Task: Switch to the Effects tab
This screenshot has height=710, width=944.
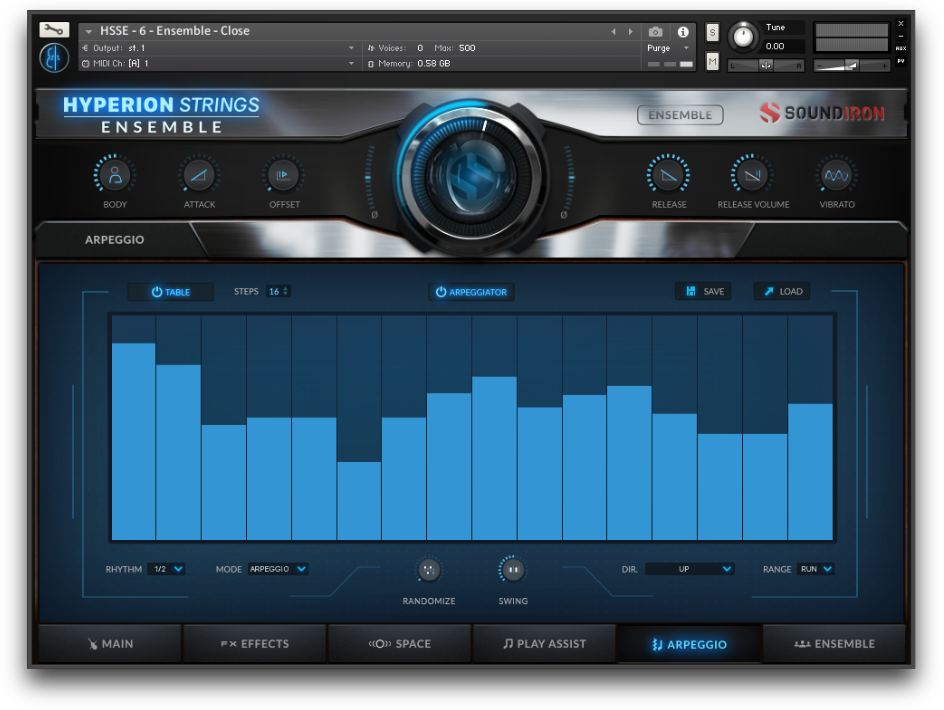Action: (x=255, y=644)
